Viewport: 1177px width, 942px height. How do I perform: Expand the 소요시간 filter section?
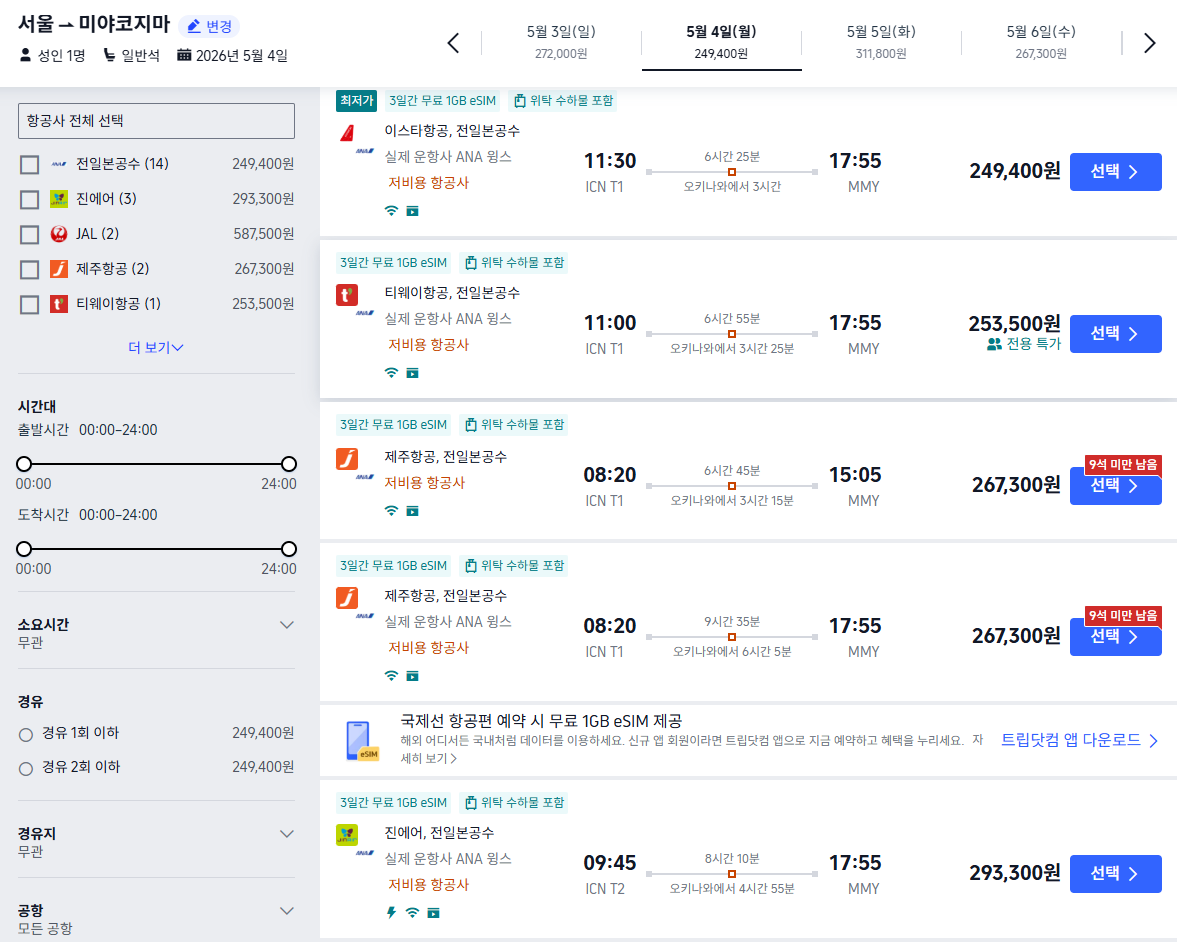287,624
